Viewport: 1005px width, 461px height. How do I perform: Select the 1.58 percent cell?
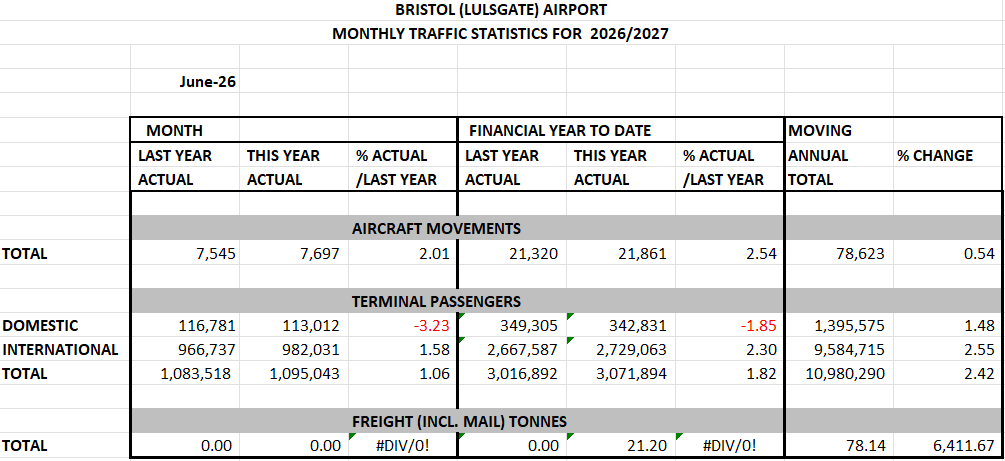pos(403,349)
